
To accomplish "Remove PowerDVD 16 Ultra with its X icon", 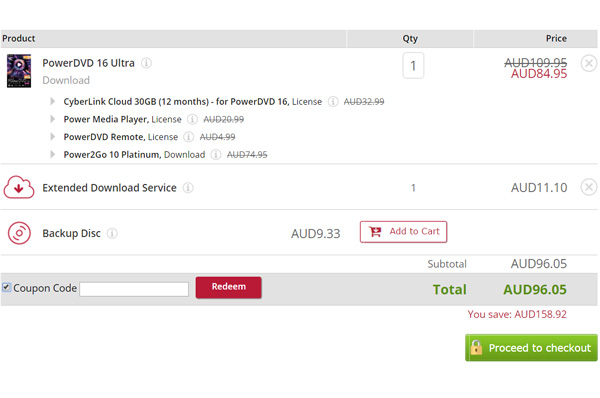I will pos(589,63).
